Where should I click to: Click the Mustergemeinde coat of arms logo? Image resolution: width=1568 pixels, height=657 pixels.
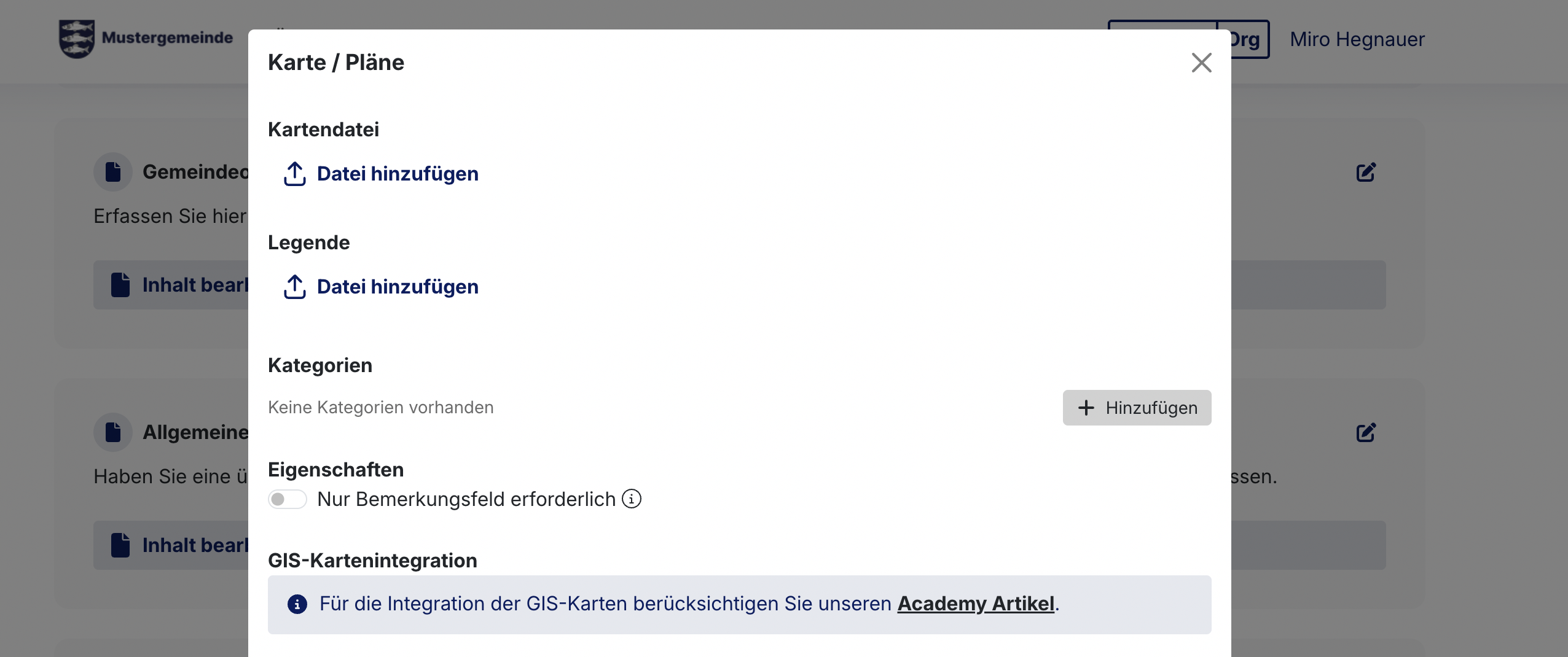coord(77,39)
